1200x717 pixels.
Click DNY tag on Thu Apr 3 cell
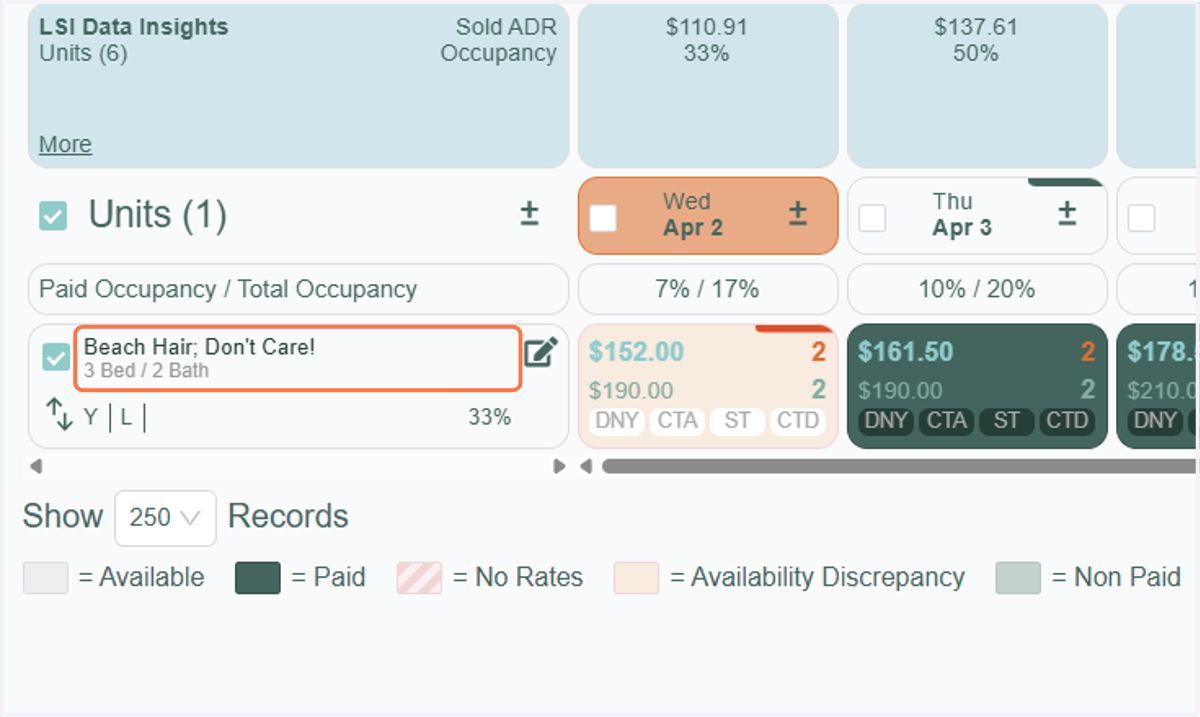tap(886, 421)
